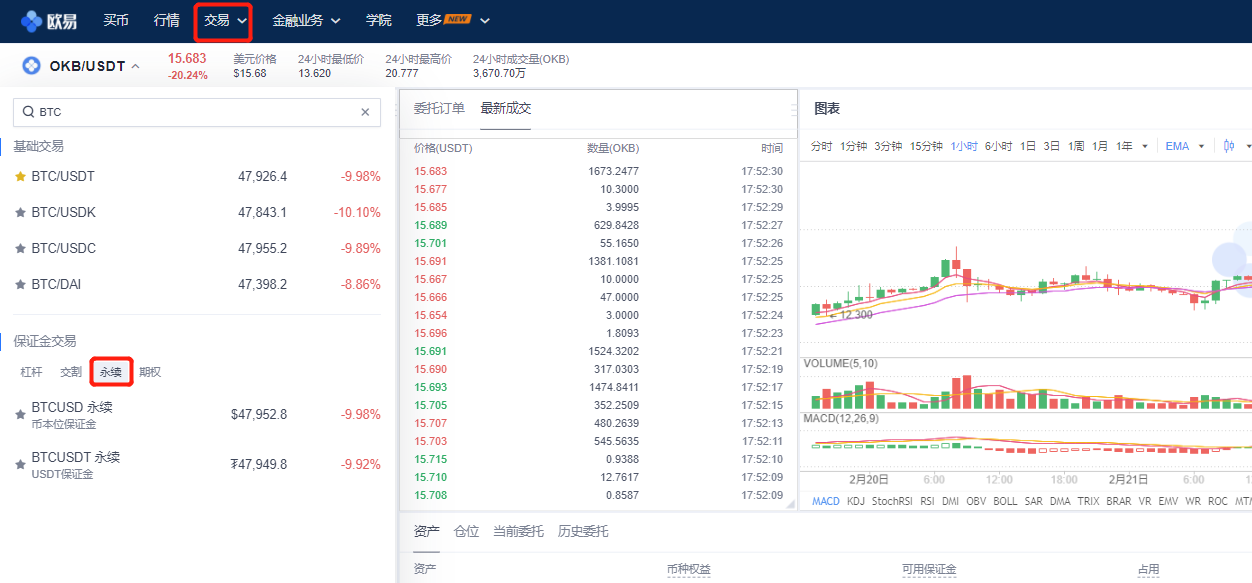Switch to the 资产 tab
This screenshot has width=1252, height=583.
pos(426,531)
